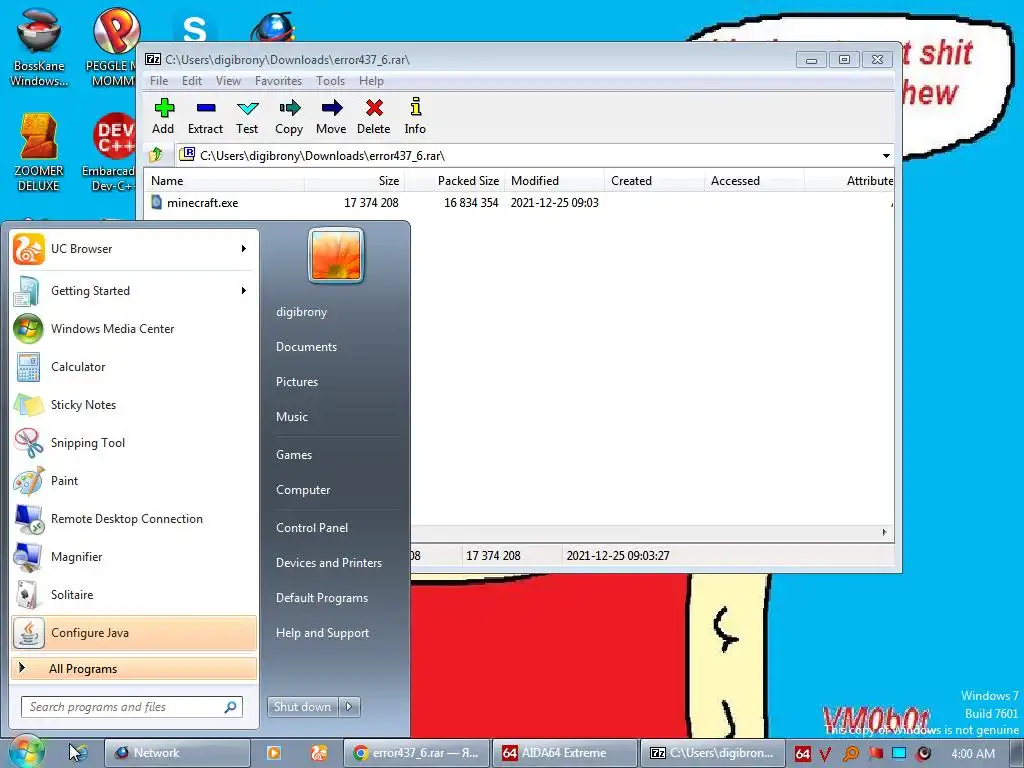Open Pictures from Start menu
1024x768 pixels.
(x=297, y=382)
